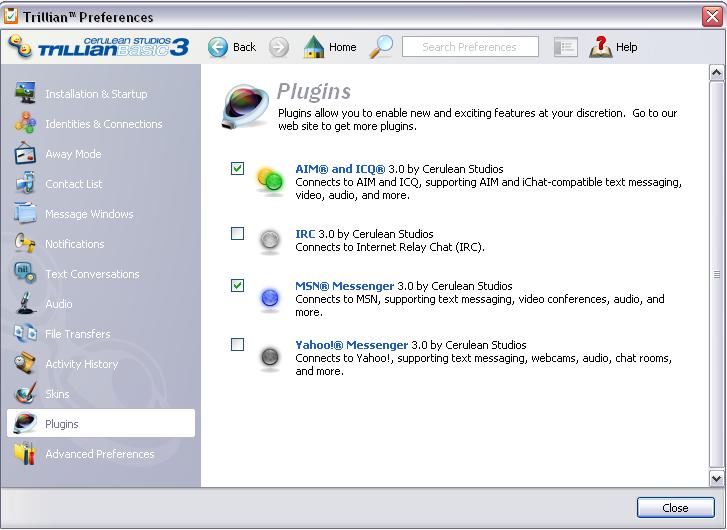
Task: Open the Yahoo!® Messenger plugin link
Action: [351, 345]
